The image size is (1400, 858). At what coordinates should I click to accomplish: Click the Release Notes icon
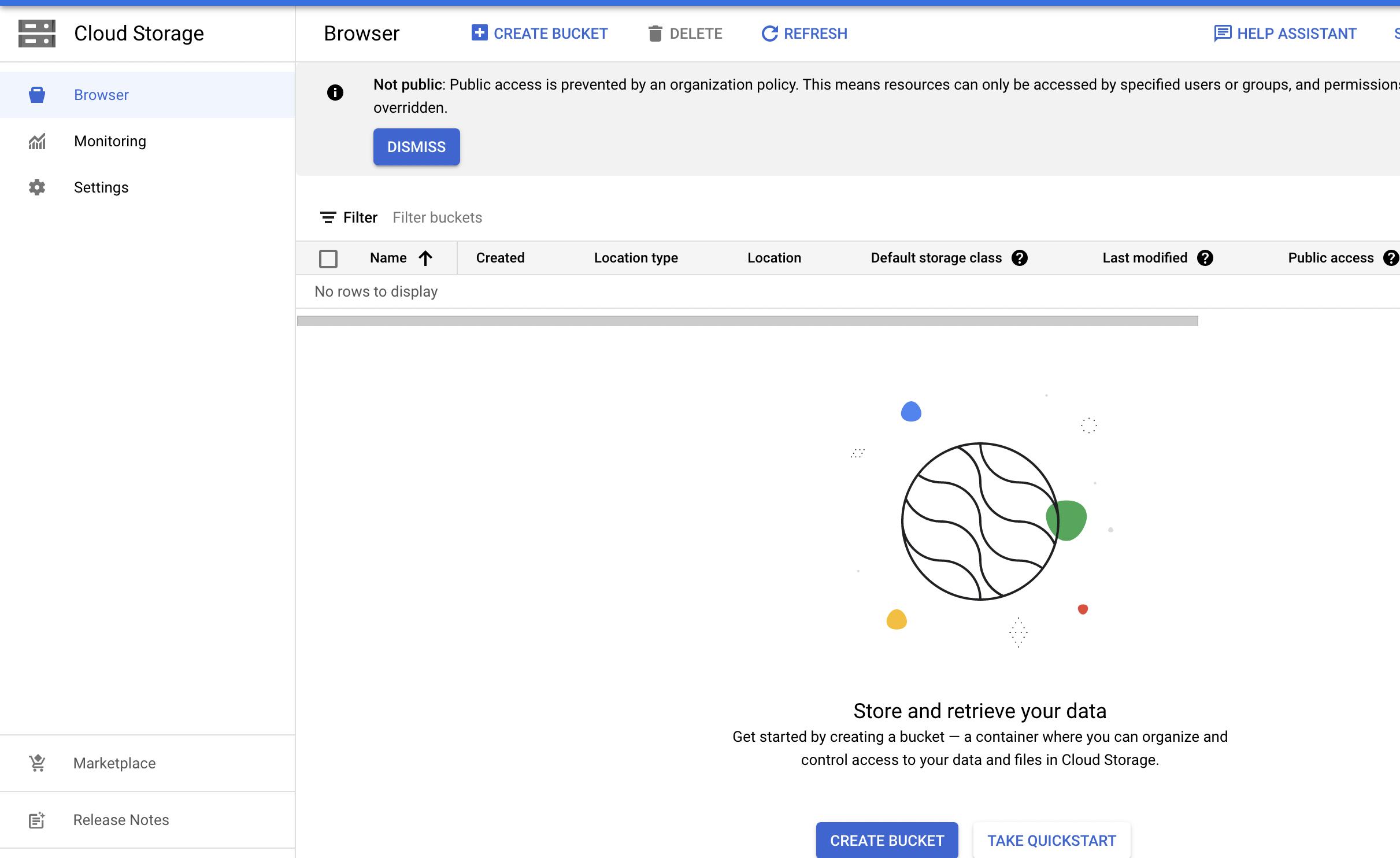[x=36, y=820]
